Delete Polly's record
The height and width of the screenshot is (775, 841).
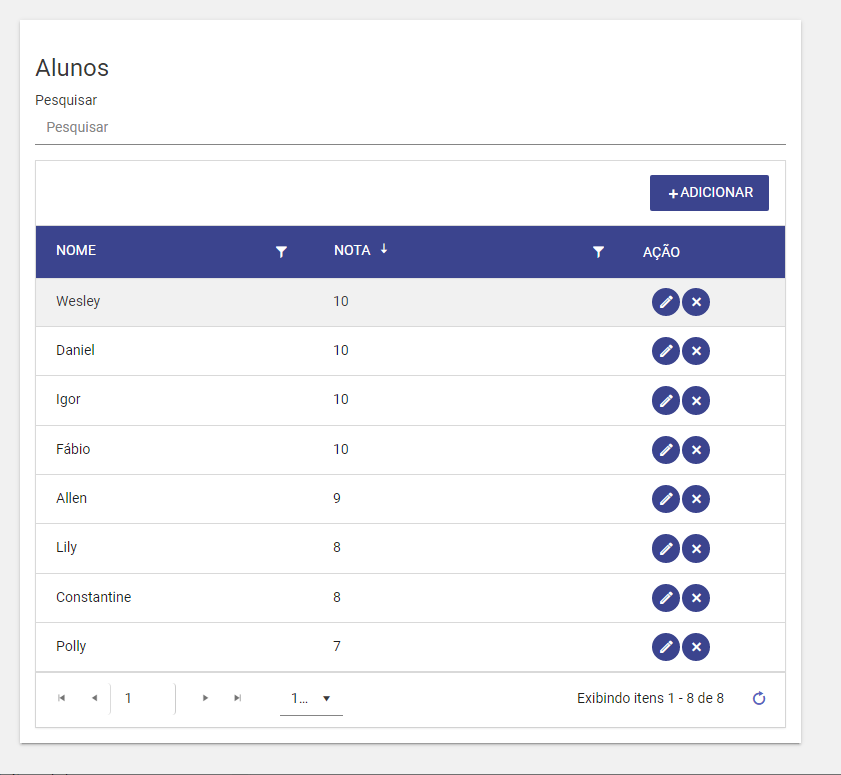(x=696, y=647)
